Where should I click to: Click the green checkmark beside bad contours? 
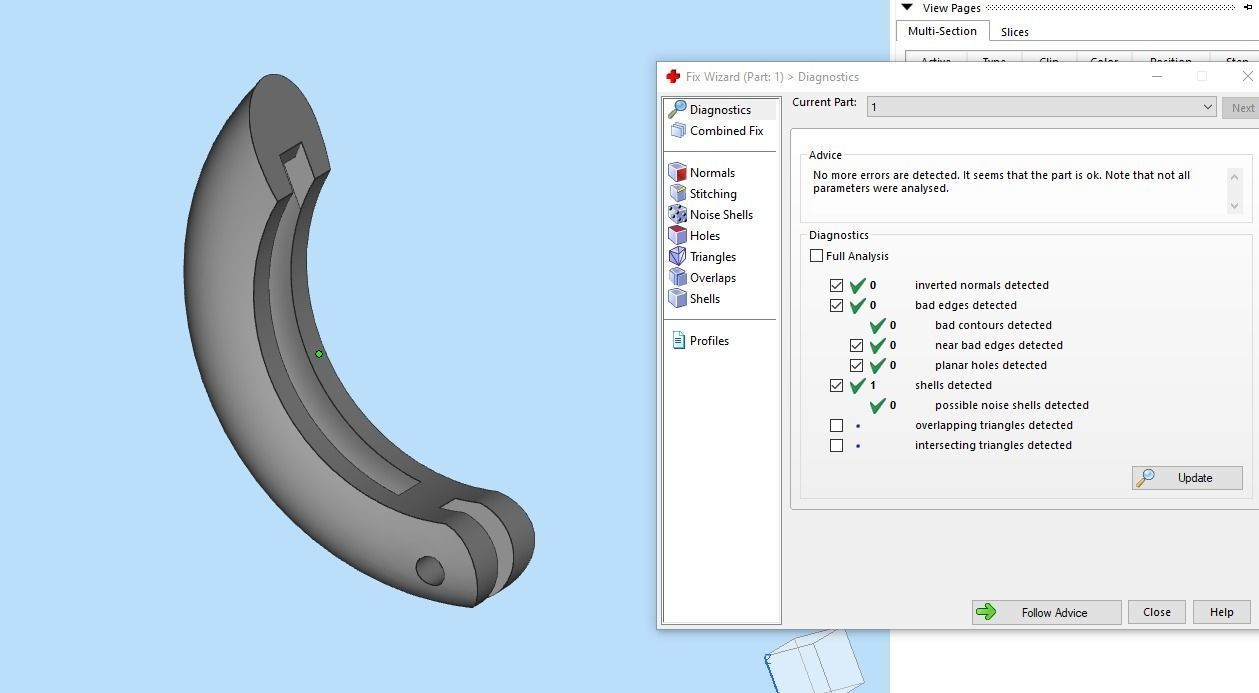pyautogui.click(x=877, y=325)
